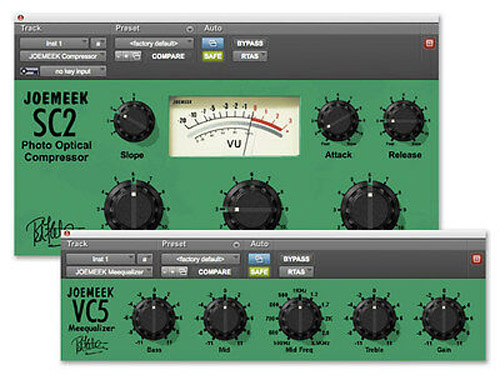Screen dimensions: 500x375
Task: Open the insert 'a' selector in the Meequalizer window
Action: click(145, 259)
